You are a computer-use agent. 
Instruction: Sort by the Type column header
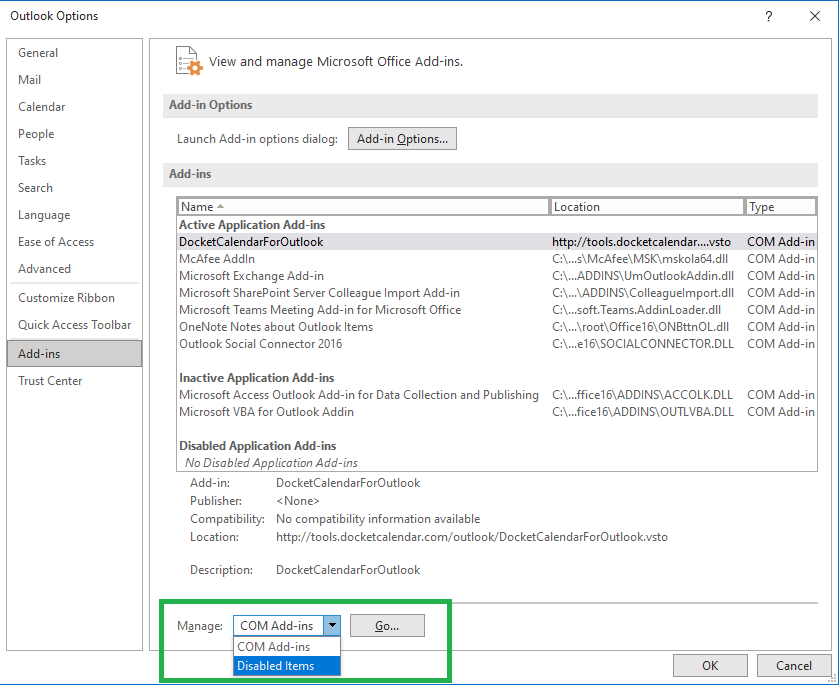[x=781, y=207]
